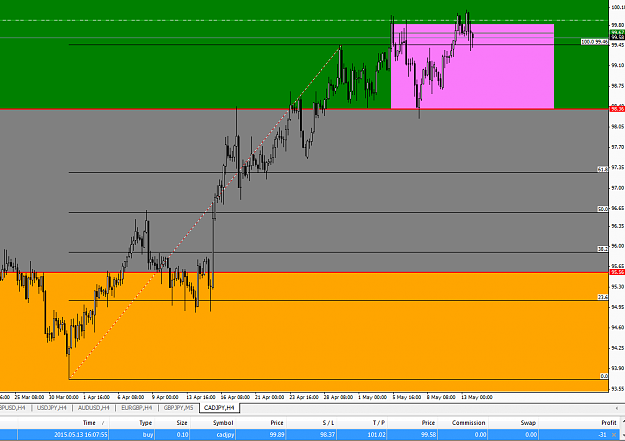
Task: Sort trades by the Size column header
Action: (x=172, y=423)
